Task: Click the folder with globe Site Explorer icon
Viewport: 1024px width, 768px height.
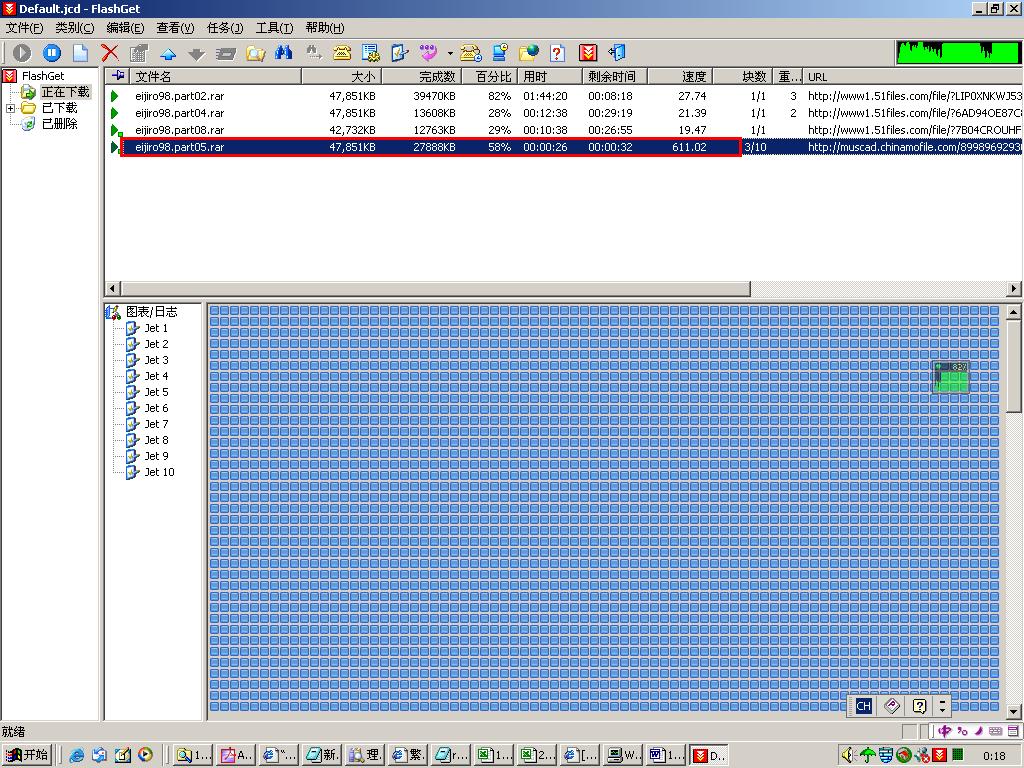Action: tap(529, 53)
